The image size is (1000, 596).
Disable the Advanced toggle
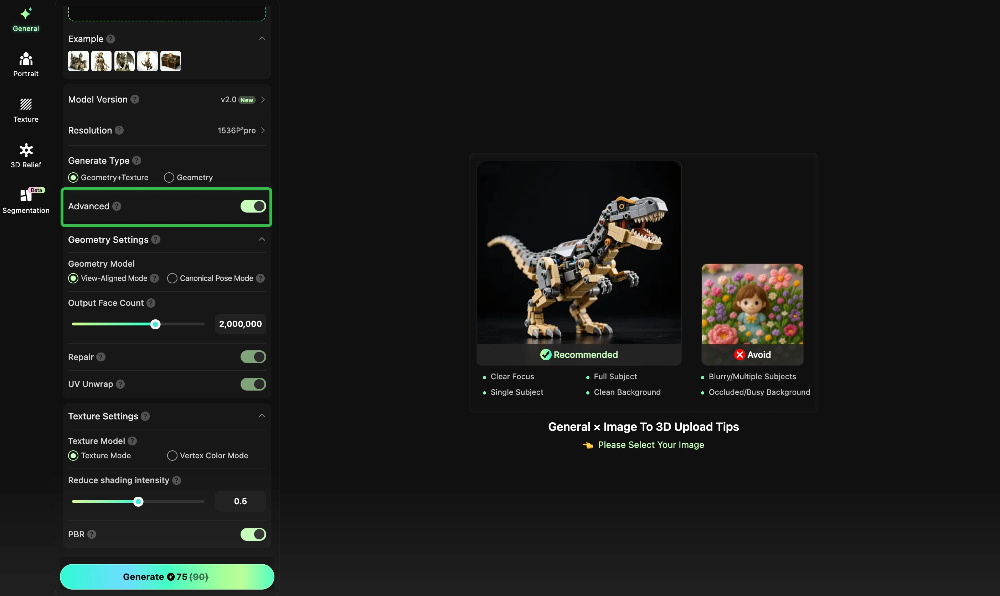point(253,206)
